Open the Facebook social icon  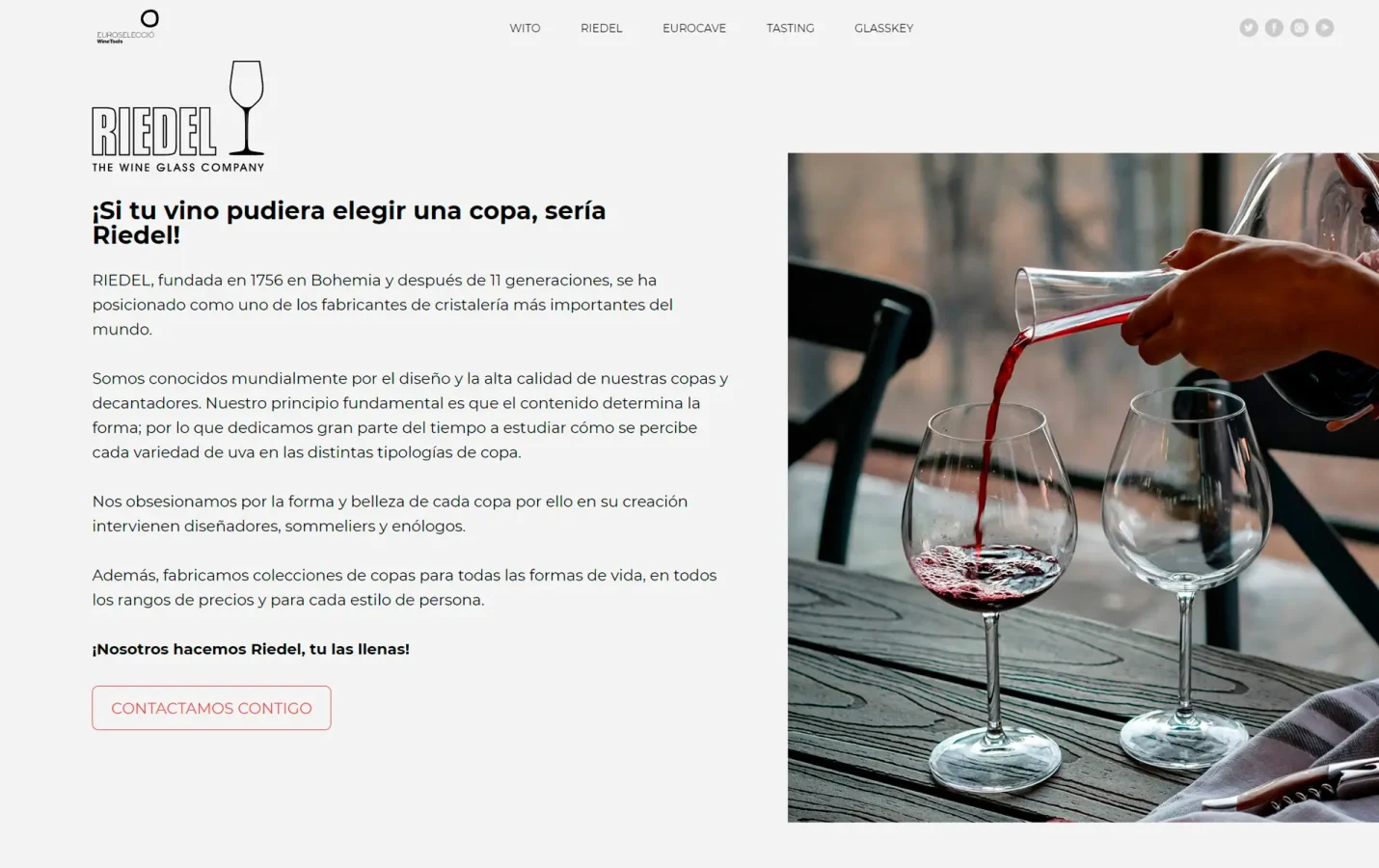pyautogui.click(x=1274, y=28)
